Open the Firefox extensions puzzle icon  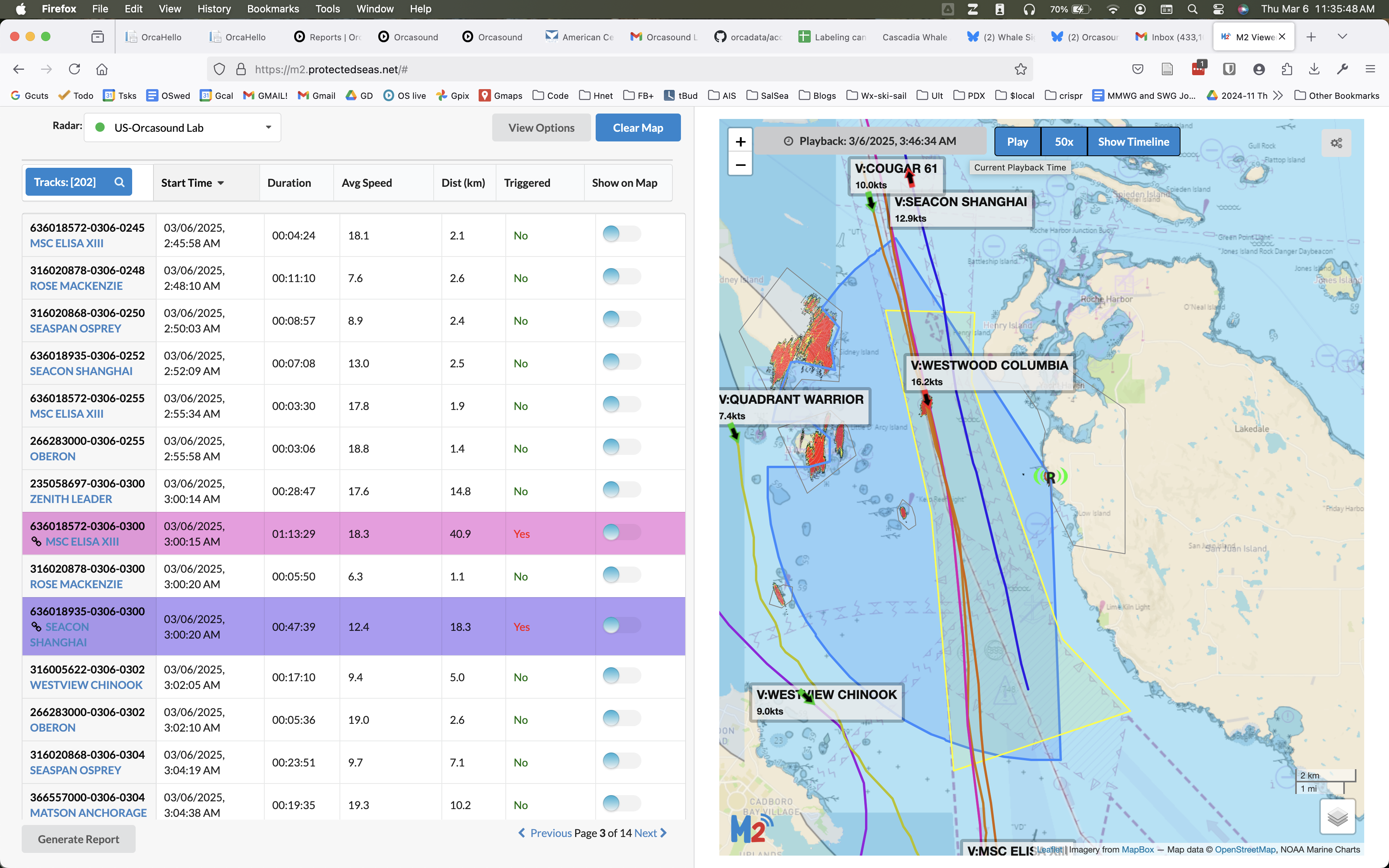(x=1287, y=69)
